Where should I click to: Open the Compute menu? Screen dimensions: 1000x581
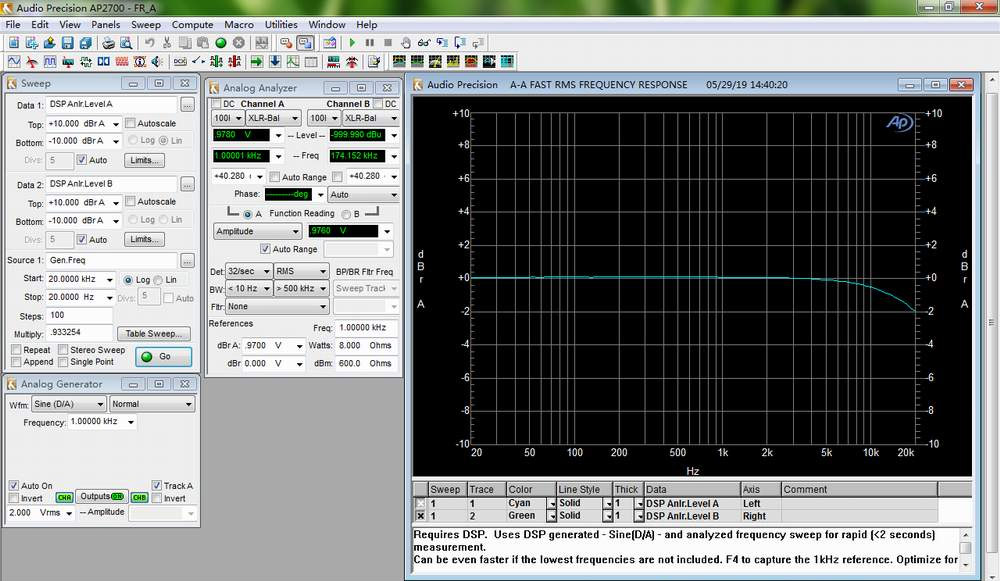(193, 24)
